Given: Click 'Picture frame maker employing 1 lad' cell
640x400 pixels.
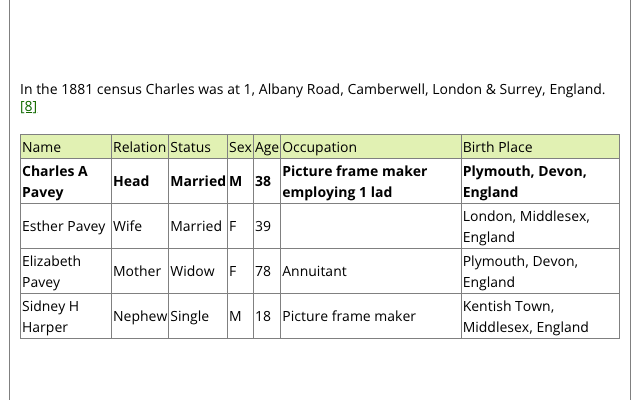Looking at the screenshot, I should pos(371,181).
